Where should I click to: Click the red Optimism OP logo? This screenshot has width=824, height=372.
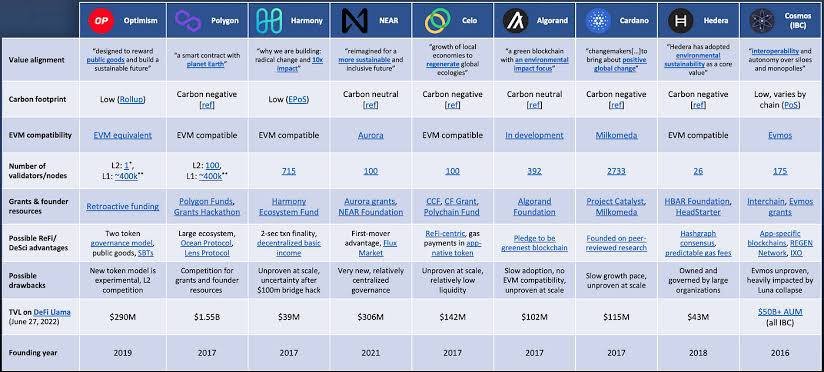pyautogui.click(x=101, y=20)
